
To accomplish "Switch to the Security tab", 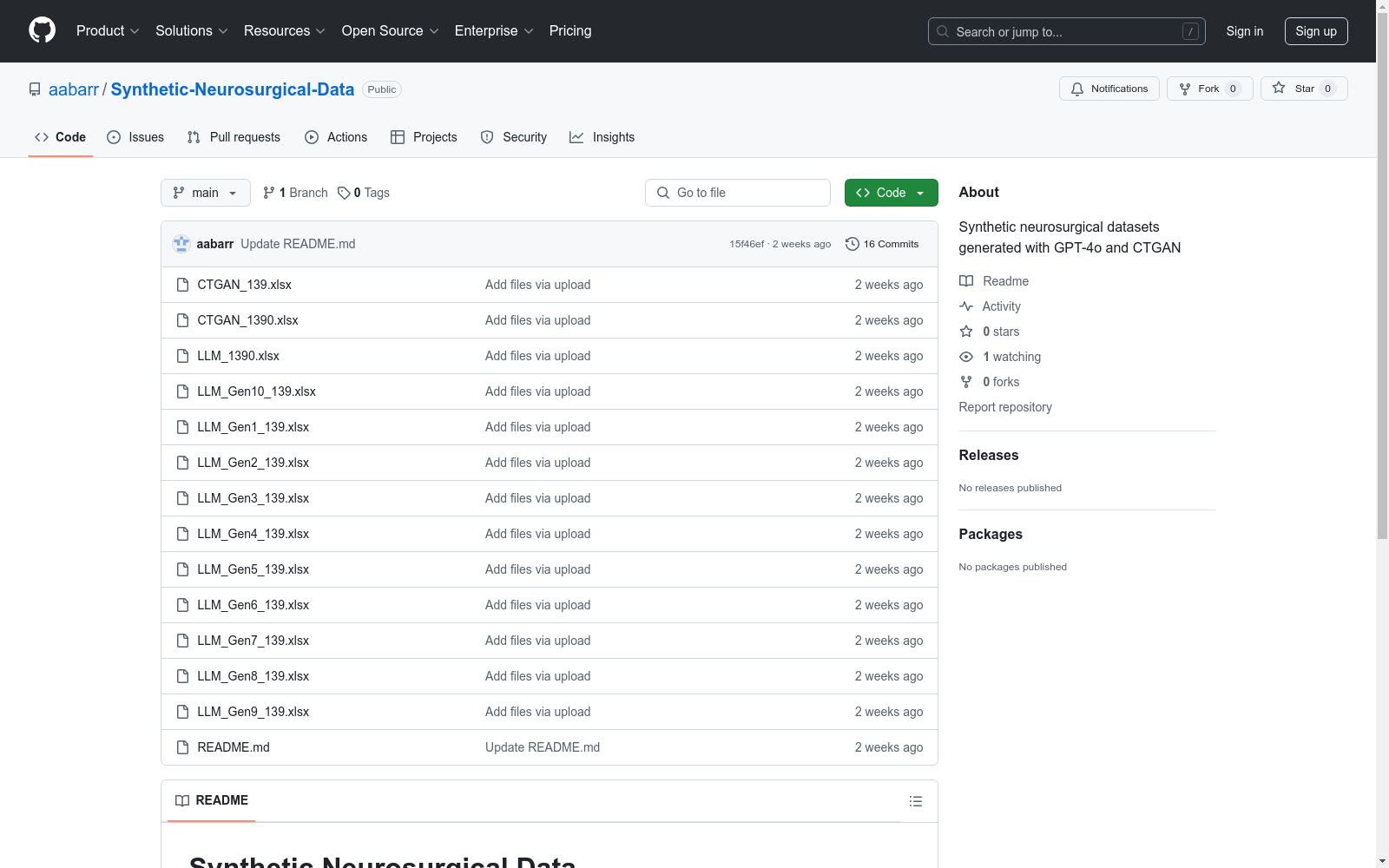I will (x=514, y=137).
